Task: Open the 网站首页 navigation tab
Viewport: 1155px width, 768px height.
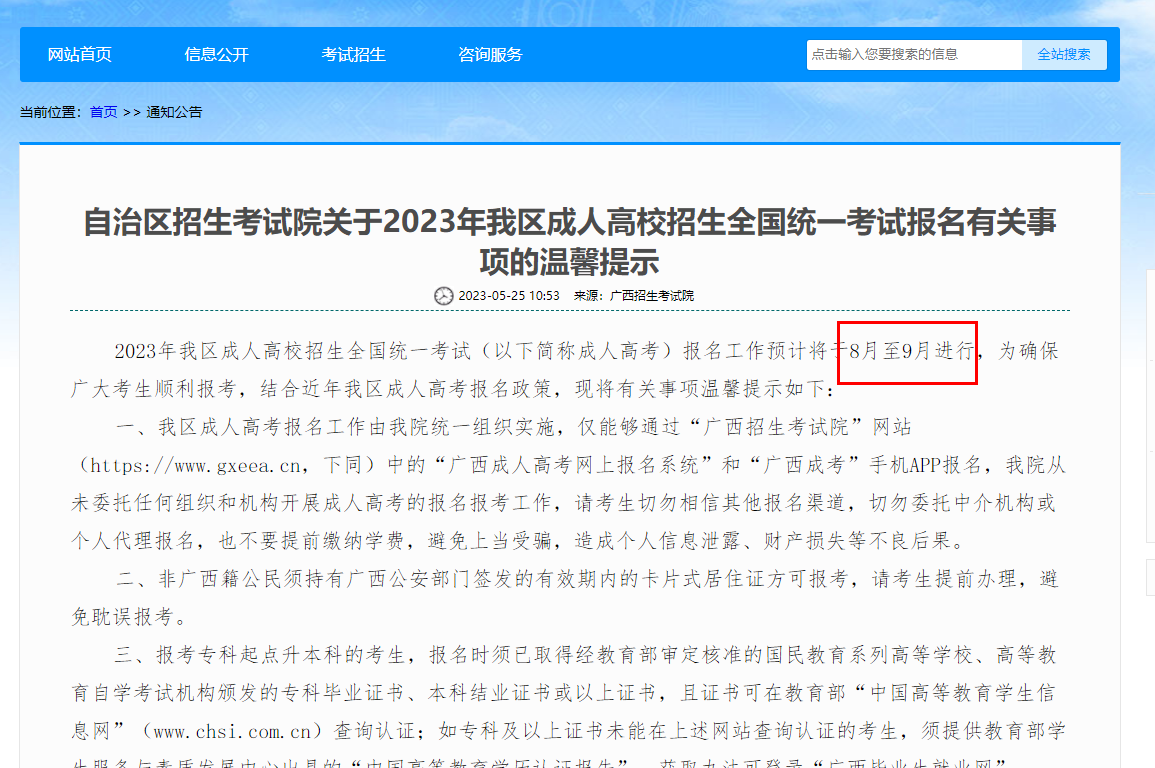Action: (x=80, y=55)
